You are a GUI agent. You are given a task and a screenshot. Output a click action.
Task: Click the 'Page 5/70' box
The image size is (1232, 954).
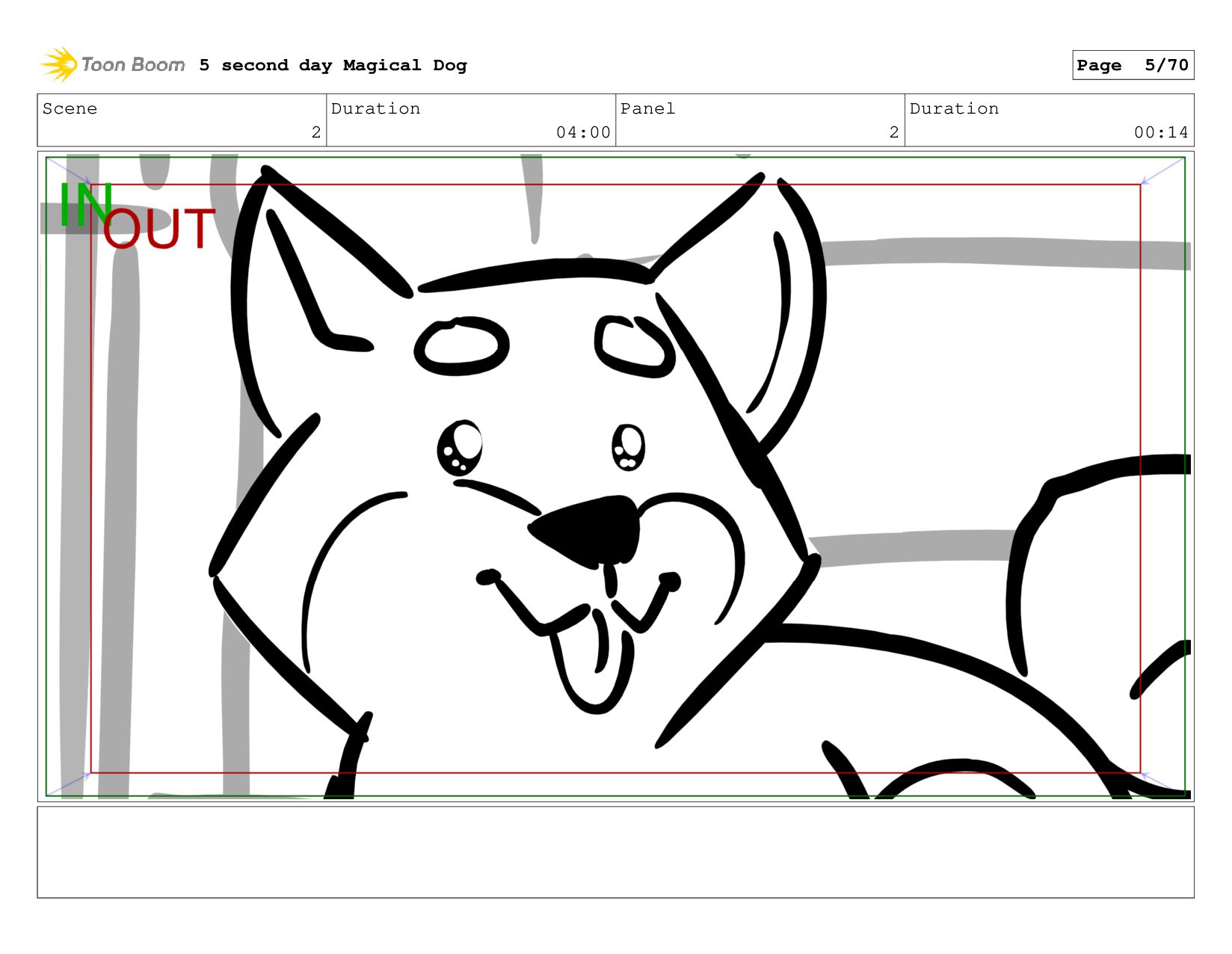tap(1133, 65)
